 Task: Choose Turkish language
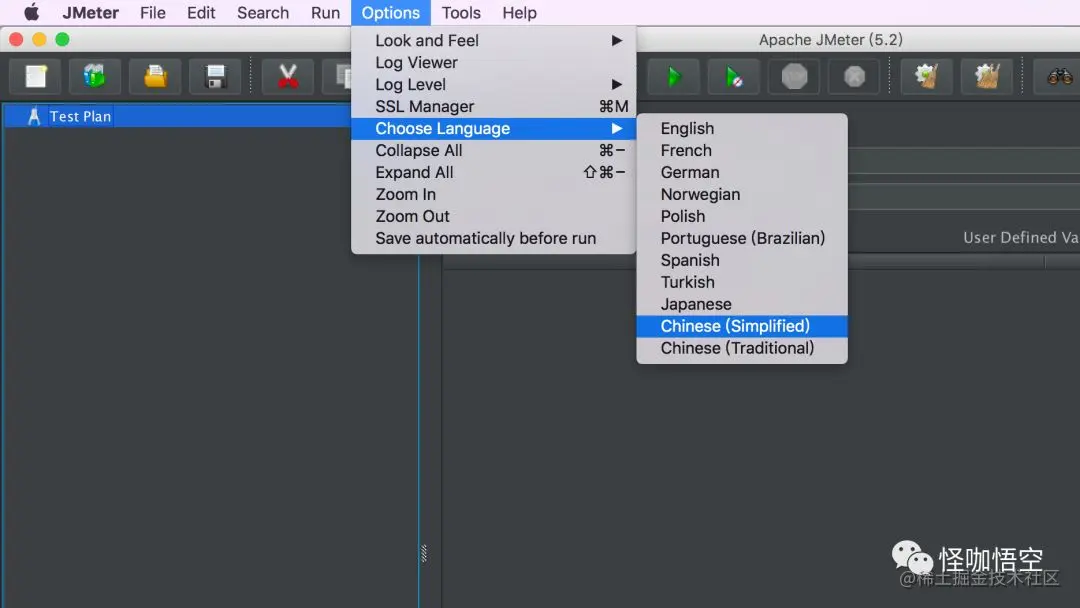(742, 282)
